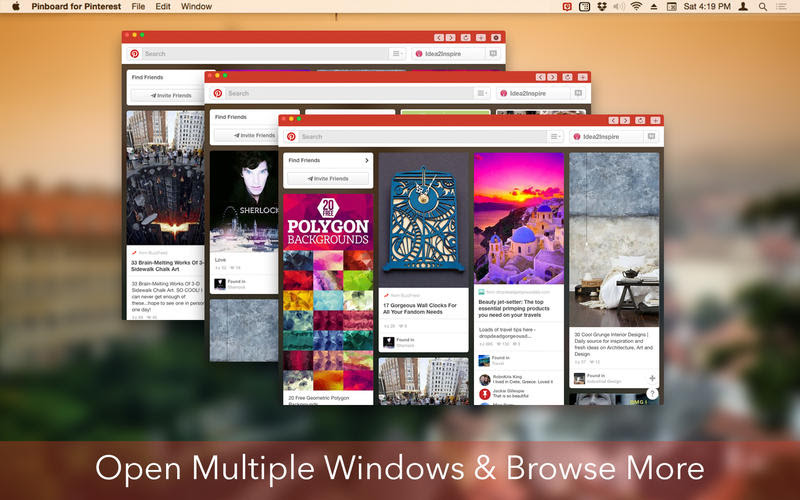Open Wi-Fi status menu
Image resolution: width=800 pixels, height=500 pixels.
[x=636, y=7]
